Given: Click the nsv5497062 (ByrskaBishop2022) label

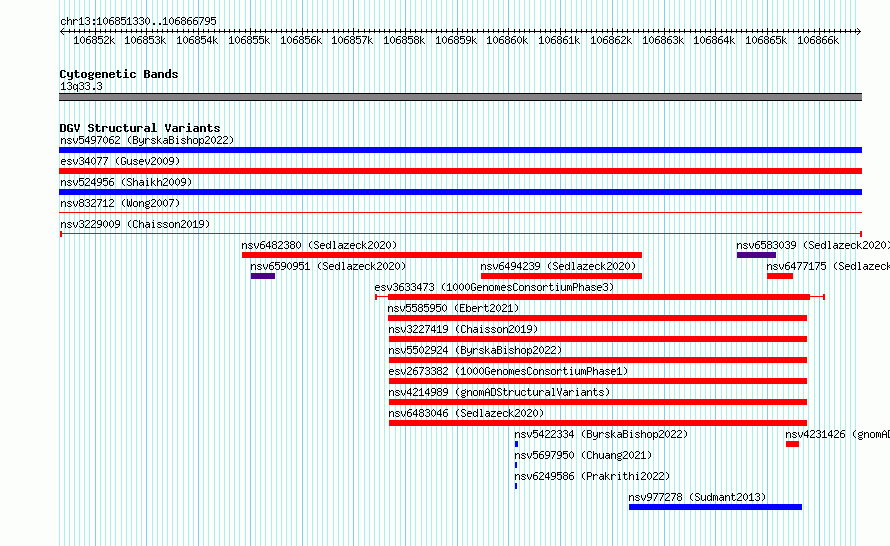Looking at the screenshot, I should click(147, 140).
